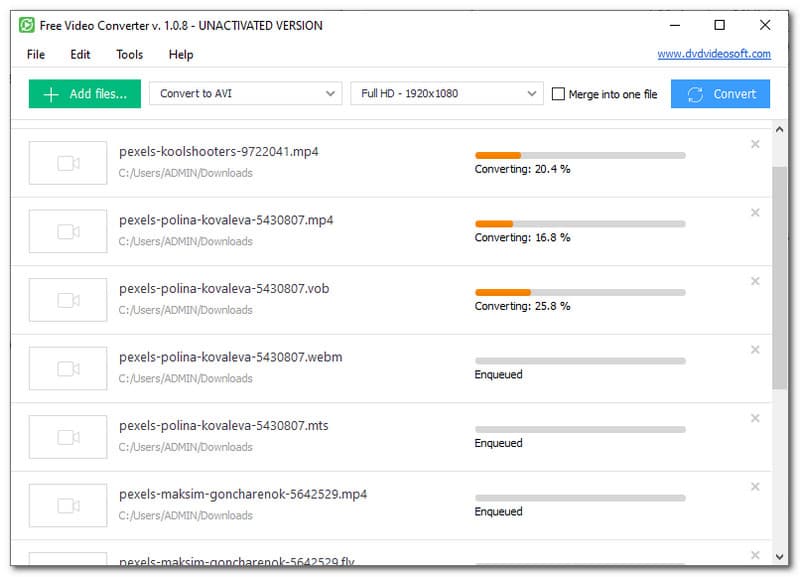
Task: Click camera icon for pexels-polina-kovaleva-5430807.mts
Action: (68, 437)
